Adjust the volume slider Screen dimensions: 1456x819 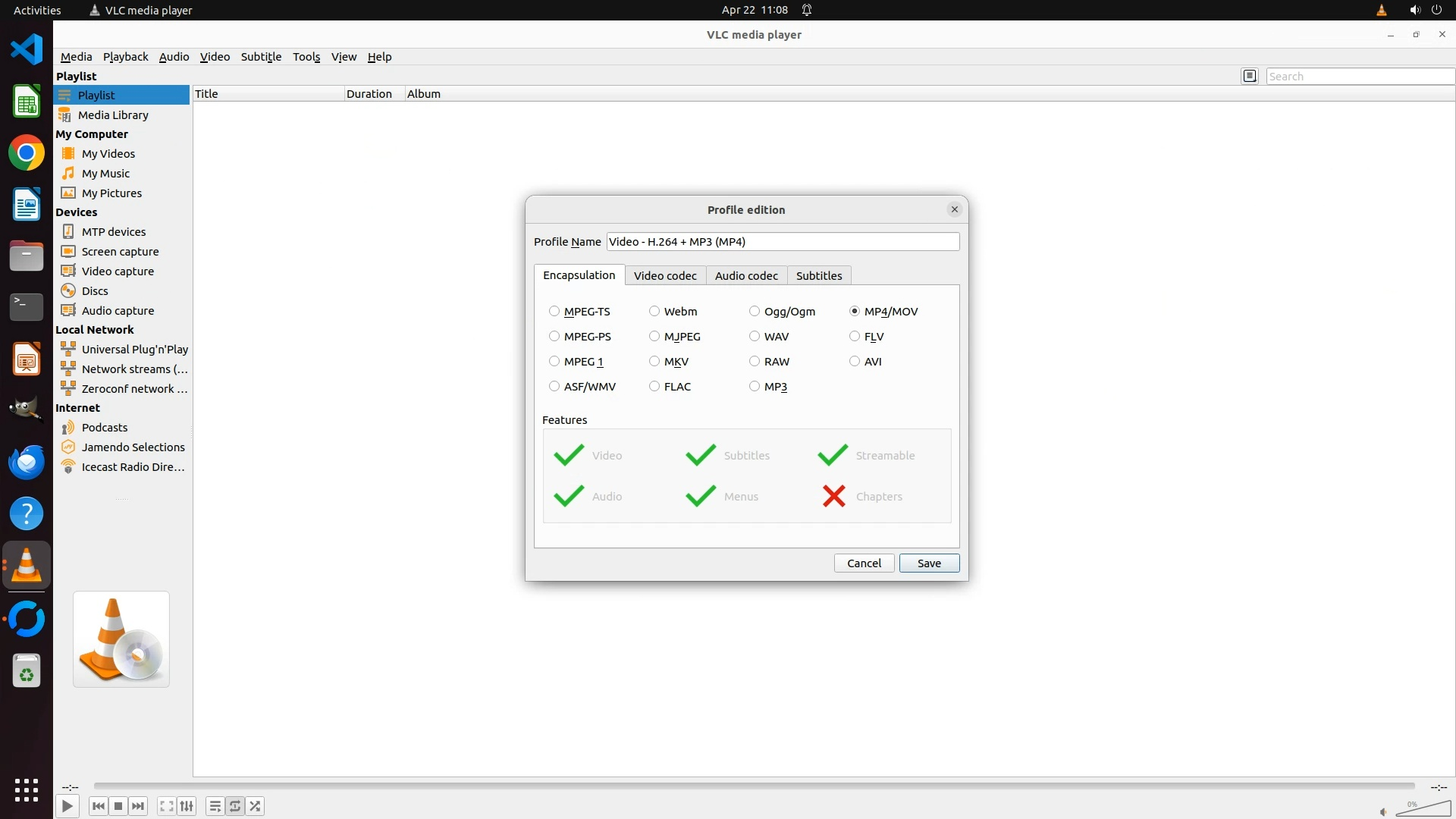[x=1423, y=809]
